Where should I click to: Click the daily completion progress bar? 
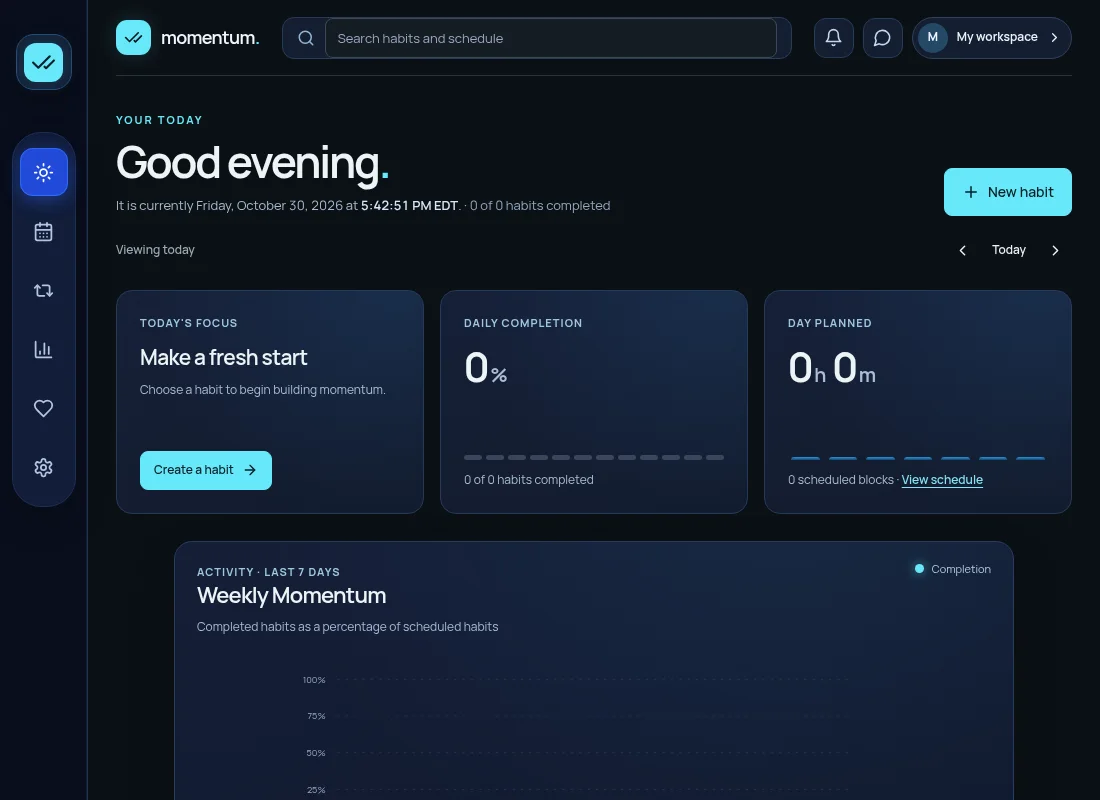click(x=593, y=458)
